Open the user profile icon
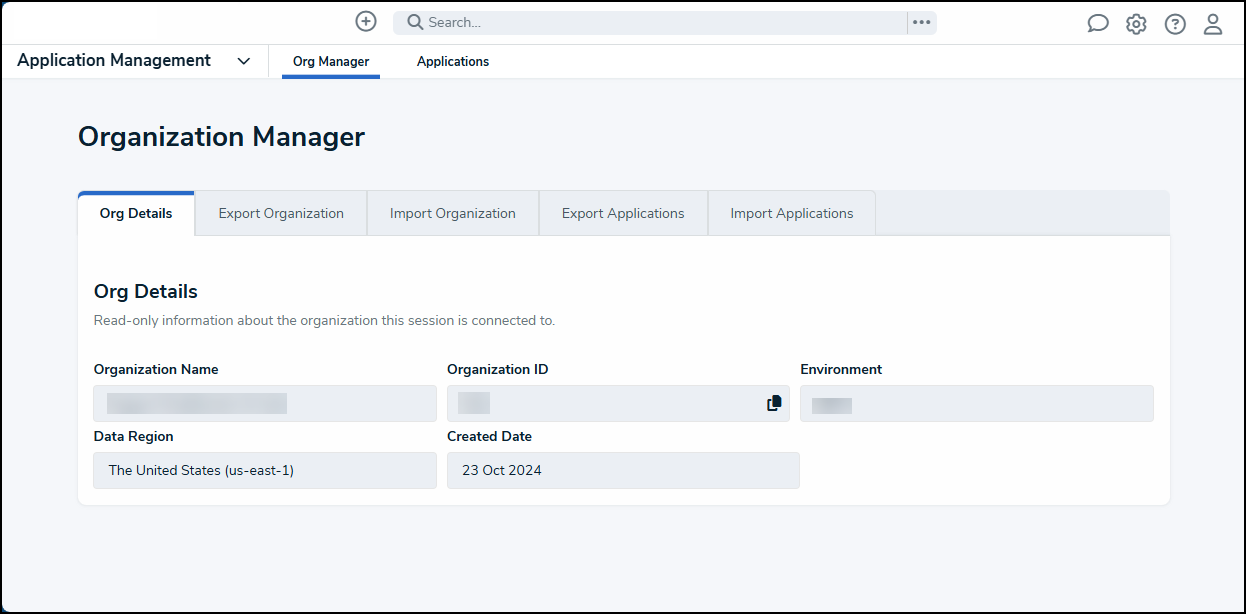The image size is (1246, 614). [x=1213, y=24]
